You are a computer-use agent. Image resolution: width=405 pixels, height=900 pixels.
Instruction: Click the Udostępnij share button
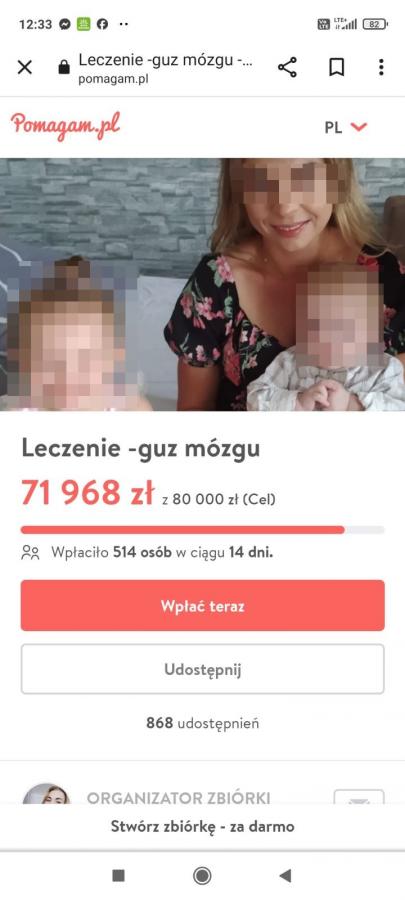tap(202, 669)
